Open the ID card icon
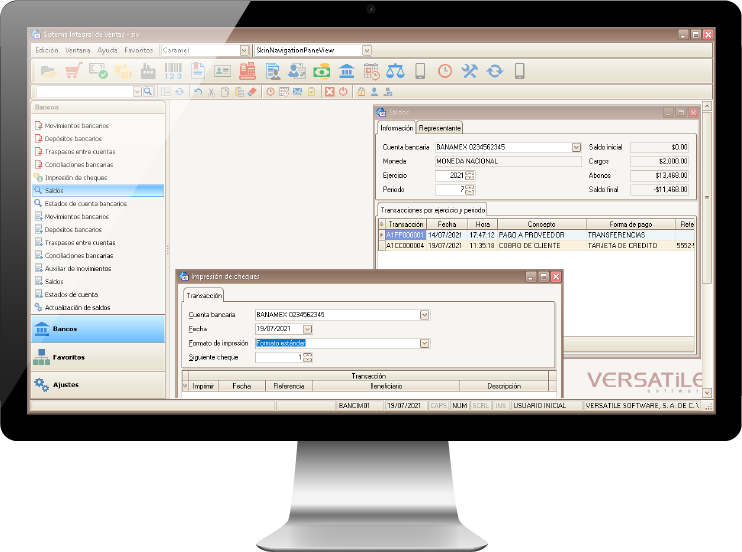Screen dimensions: 742x552 pos(222,71)
